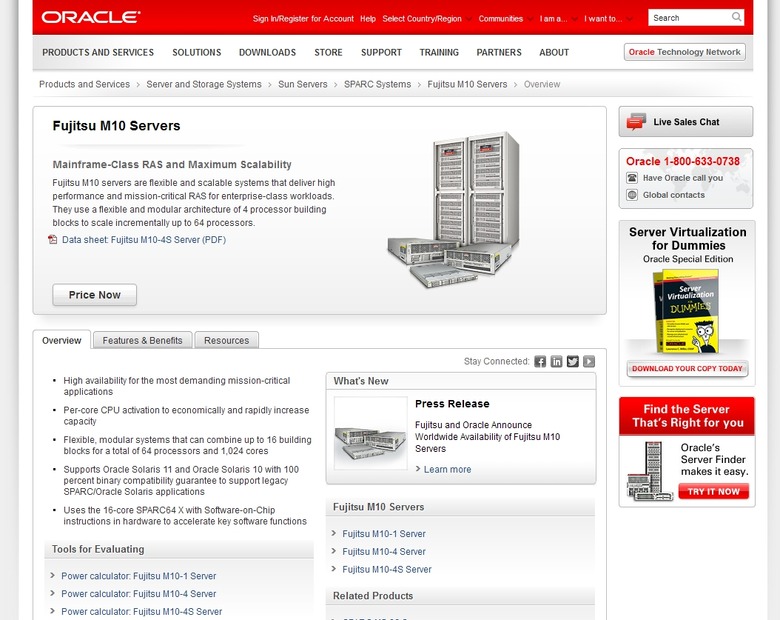Open the Store menu
This screenshot has width=780, height=620.
pos(328,52)
